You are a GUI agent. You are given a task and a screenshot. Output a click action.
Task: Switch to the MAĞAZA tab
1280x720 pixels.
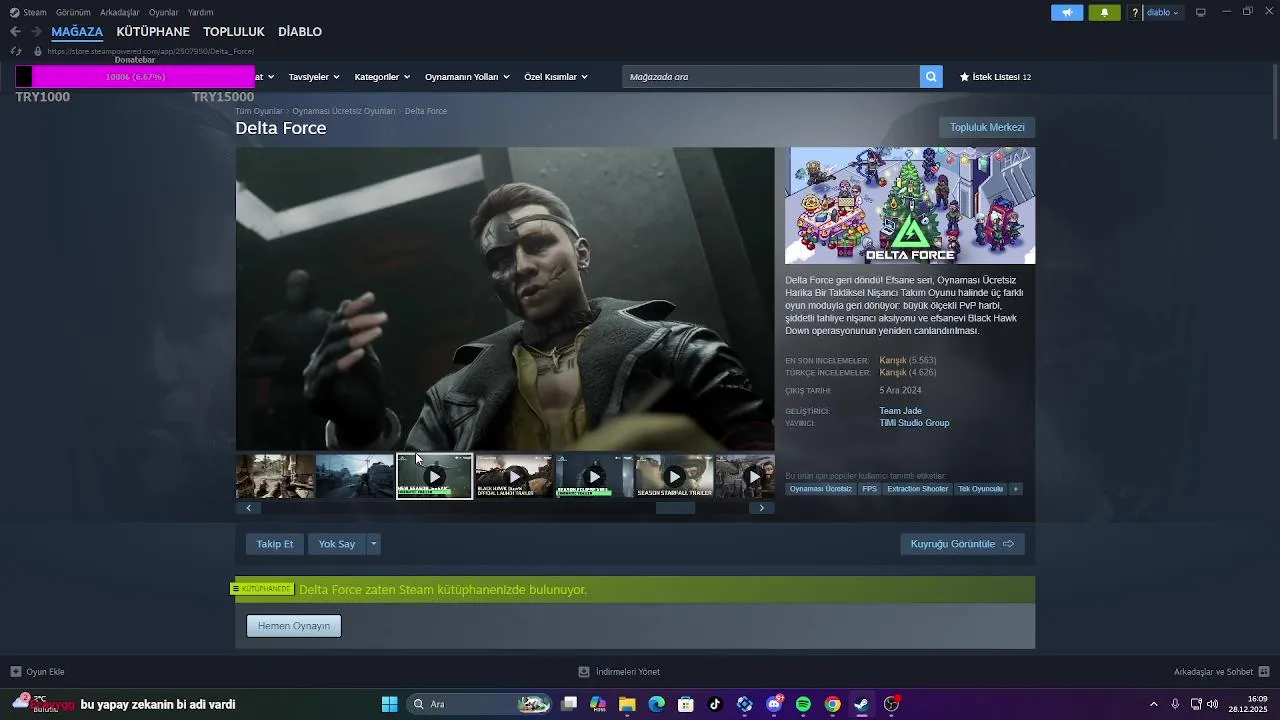point(77,32)
